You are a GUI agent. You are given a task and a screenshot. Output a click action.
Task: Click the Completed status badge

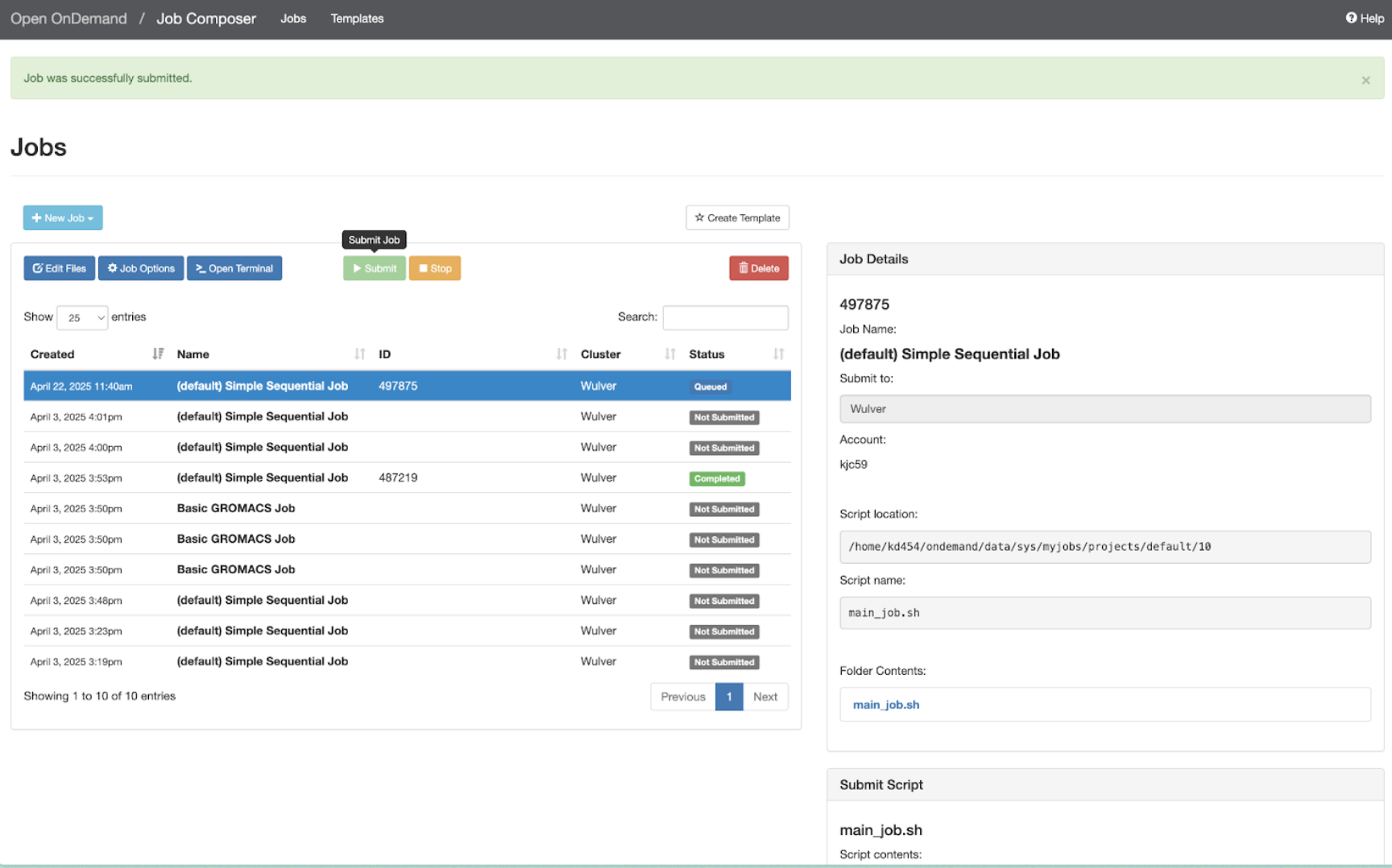pos(717,478)
